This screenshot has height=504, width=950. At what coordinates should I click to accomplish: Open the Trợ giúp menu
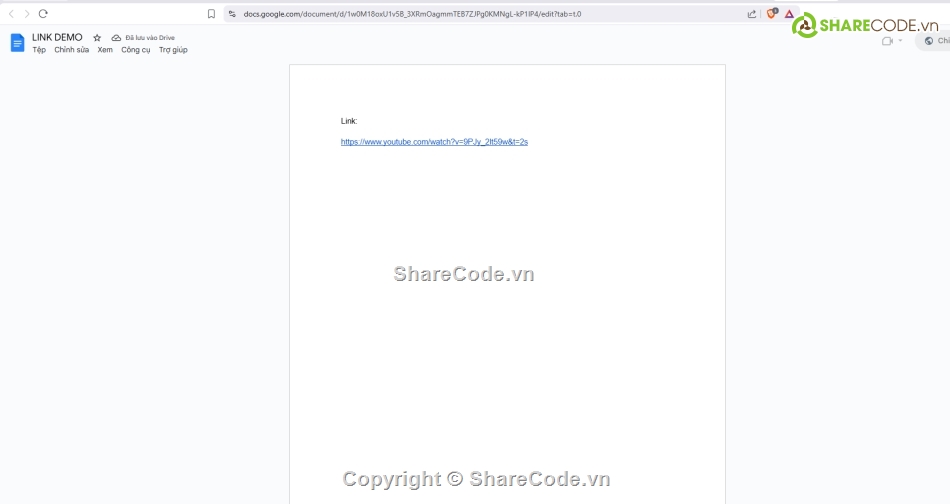(173, 50)
